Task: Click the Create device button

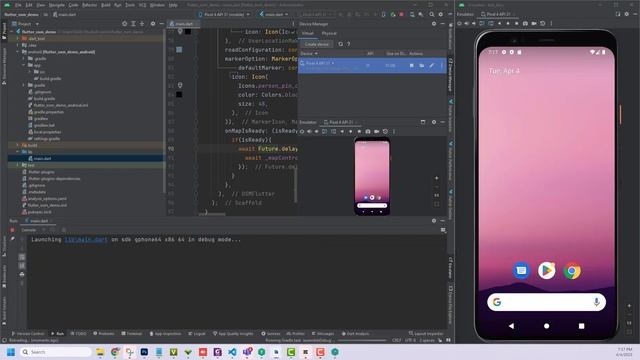Action: tap(317, 44)
